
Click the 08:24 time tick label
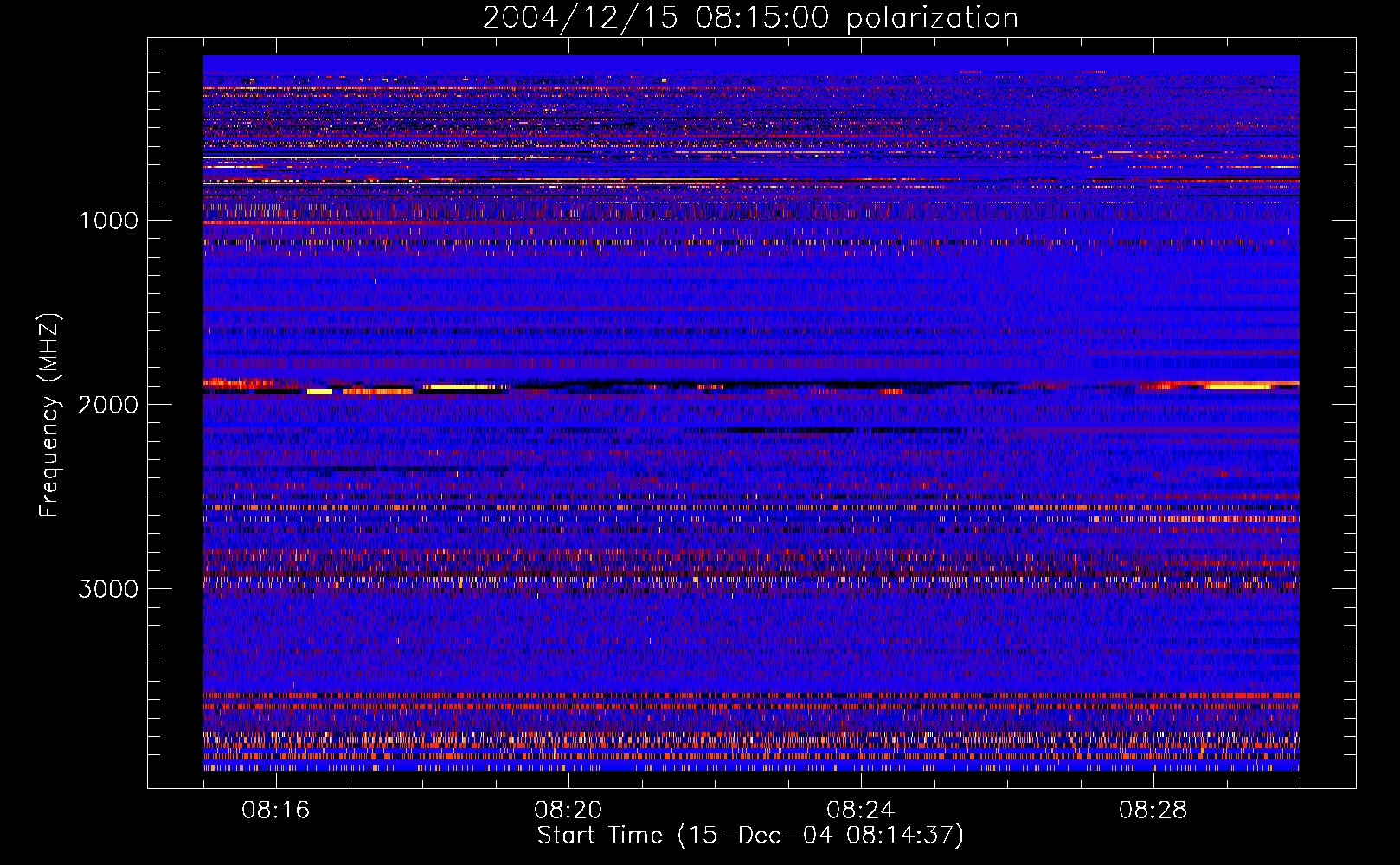click(861, 811)
